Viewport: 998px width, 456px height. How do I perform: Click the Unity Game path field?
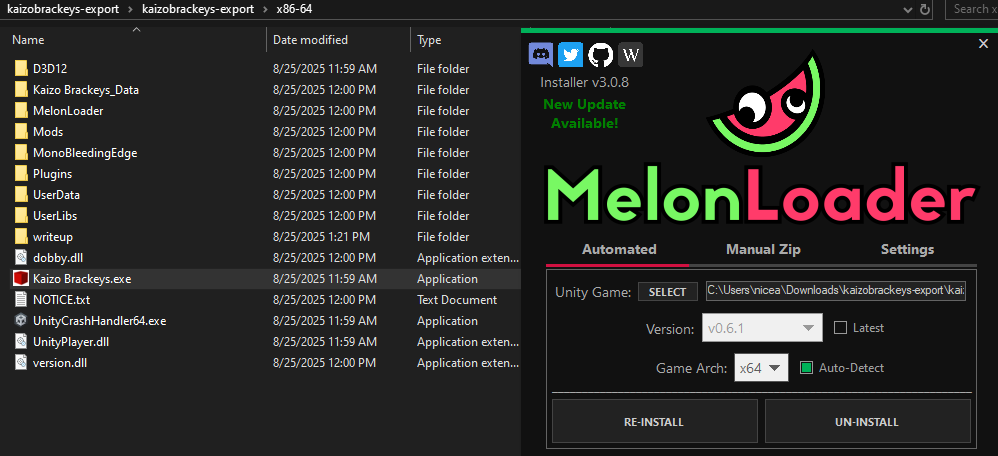(x=836, y=291)
